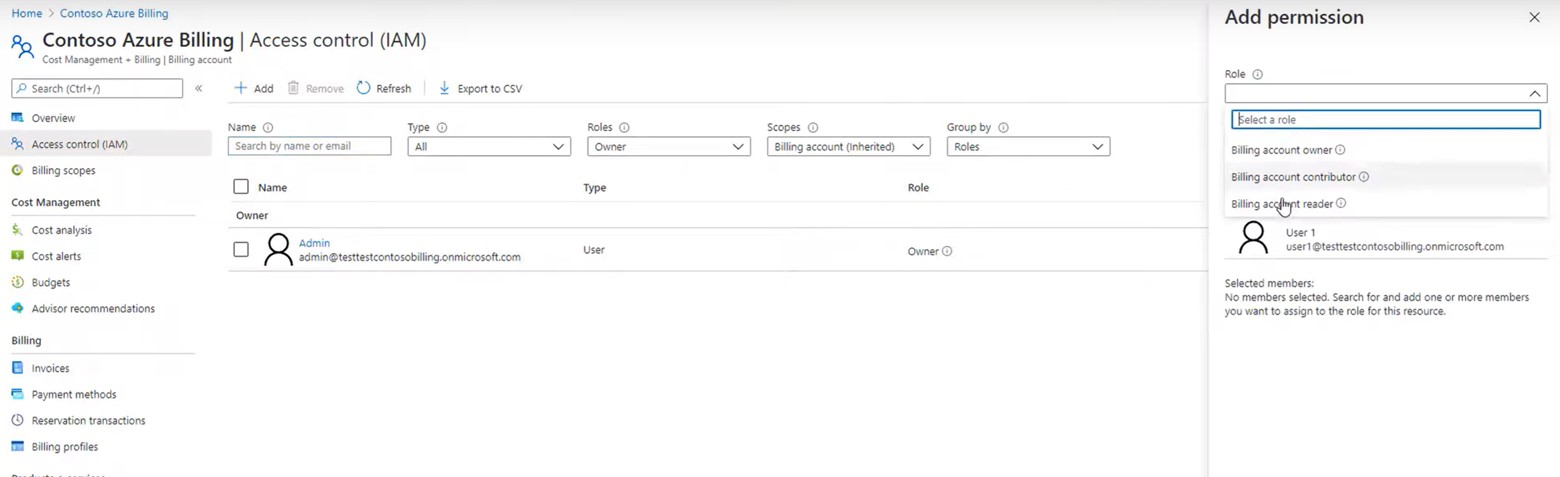Click the Add plus toolbar button
1560x477 pixels.
tap(253, 88)
